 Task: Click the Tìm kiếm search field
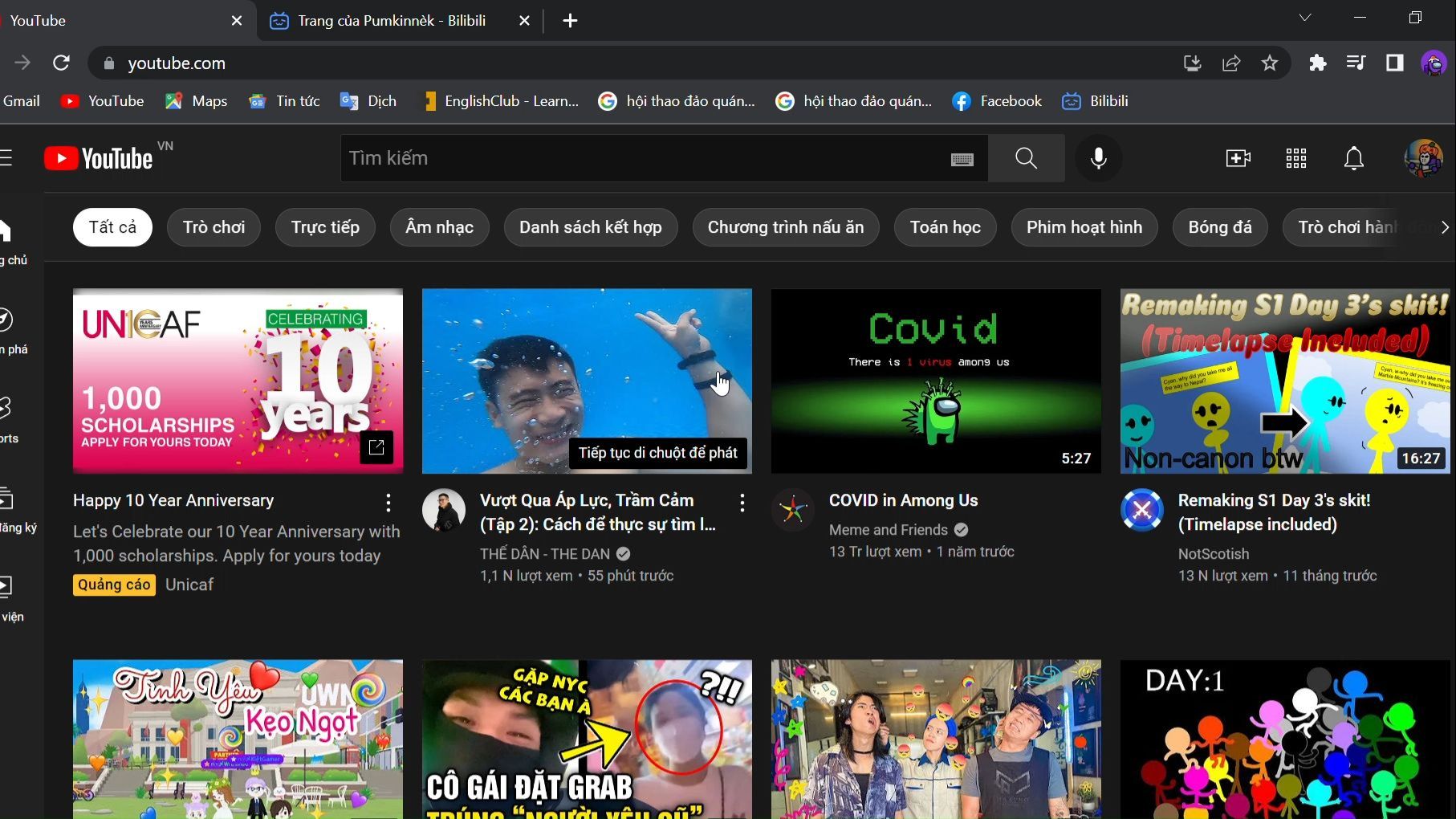(x=642, y=158)
